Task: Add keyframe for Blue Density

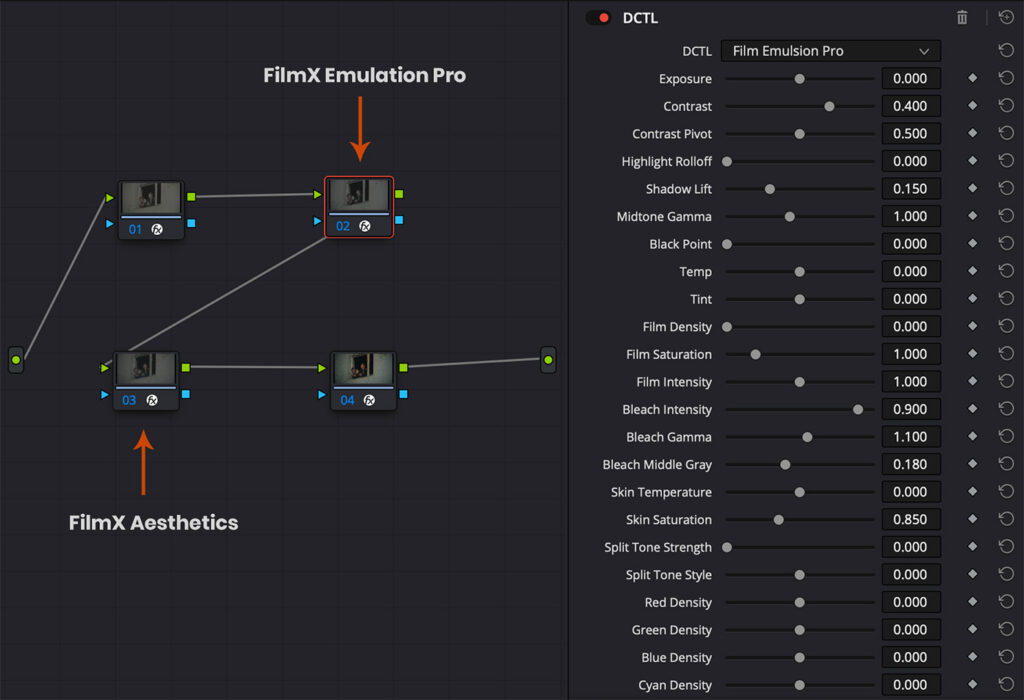Action: click(972, 657)
